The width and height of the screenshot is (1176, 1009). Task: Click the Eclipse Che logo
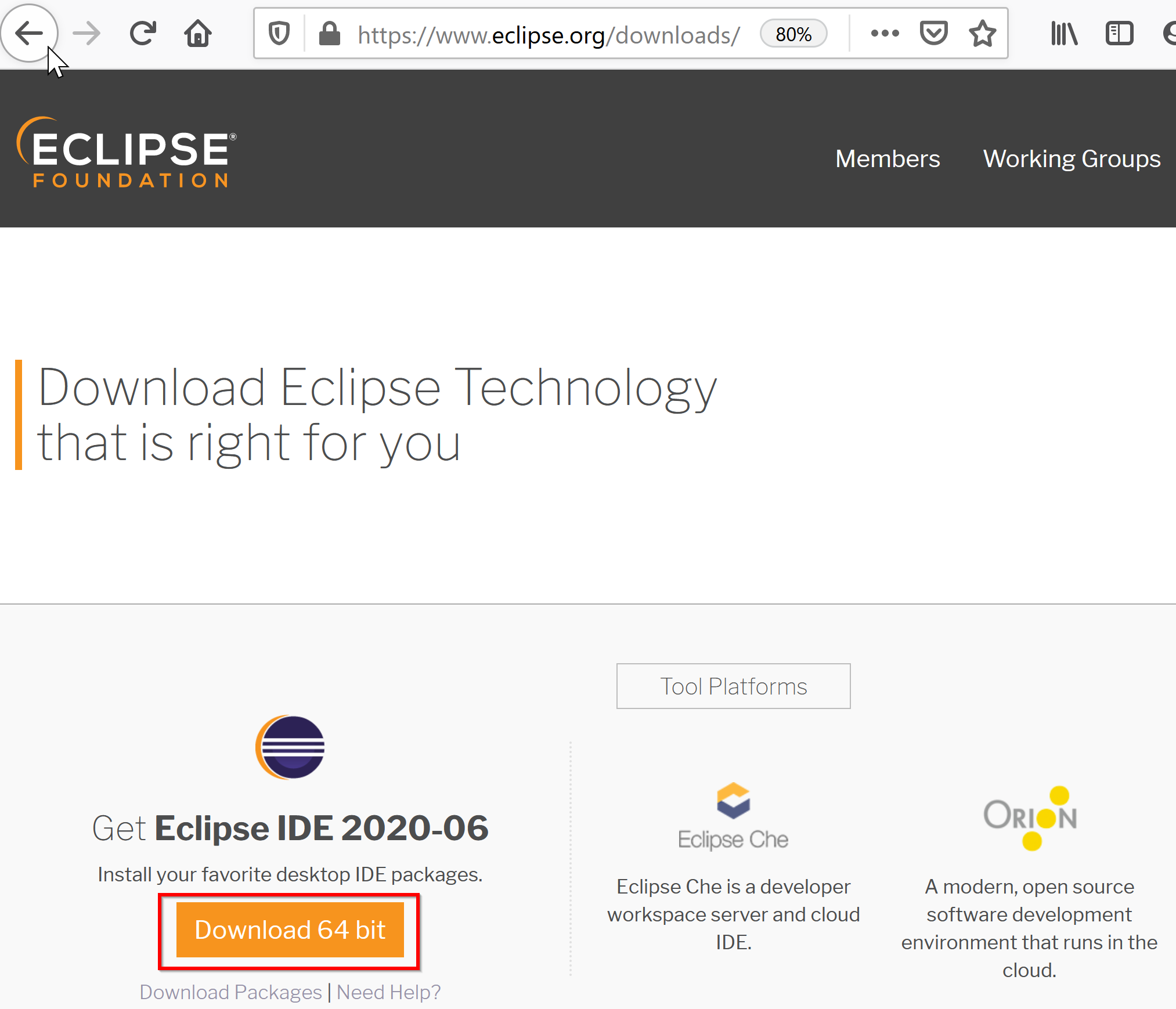click(x=733, y=816)
